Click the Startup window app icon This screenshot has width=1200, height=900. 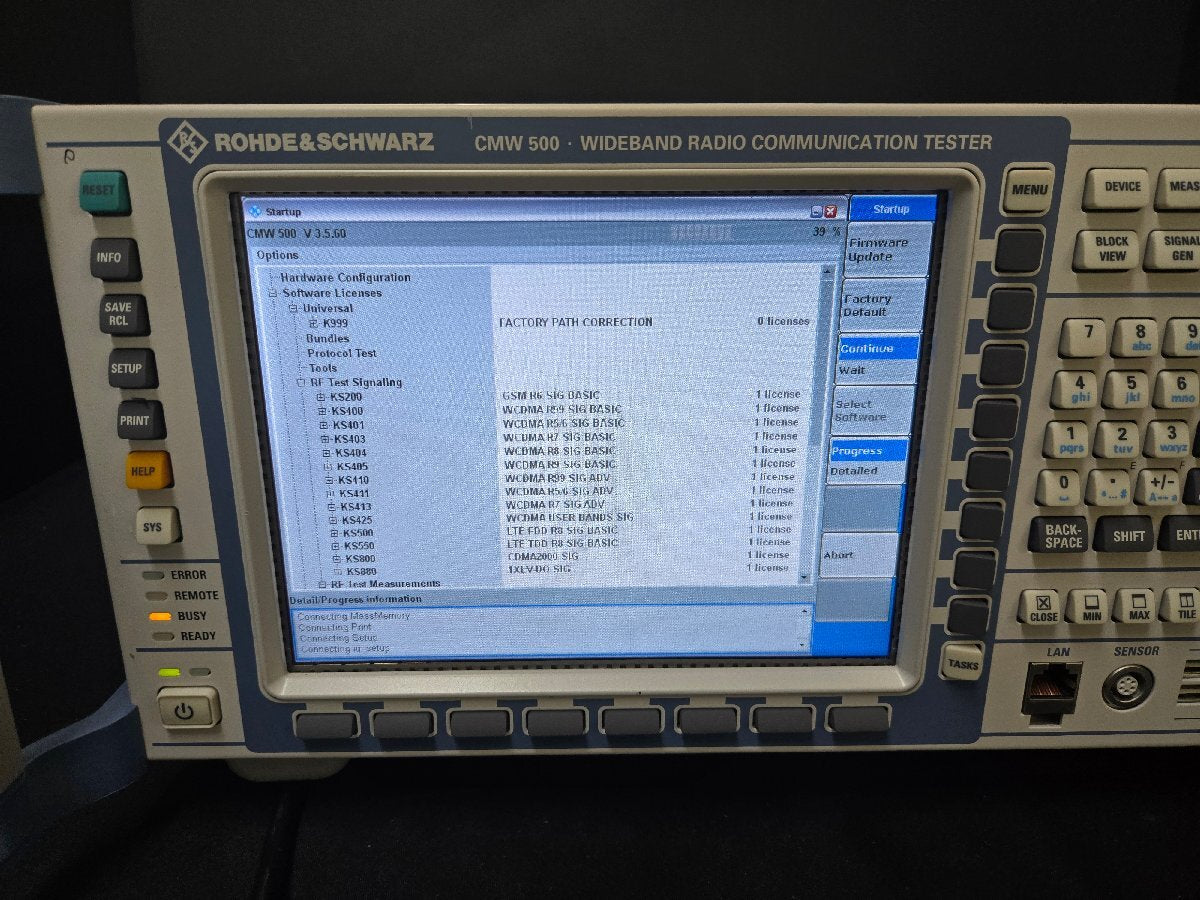click(255, 211)
